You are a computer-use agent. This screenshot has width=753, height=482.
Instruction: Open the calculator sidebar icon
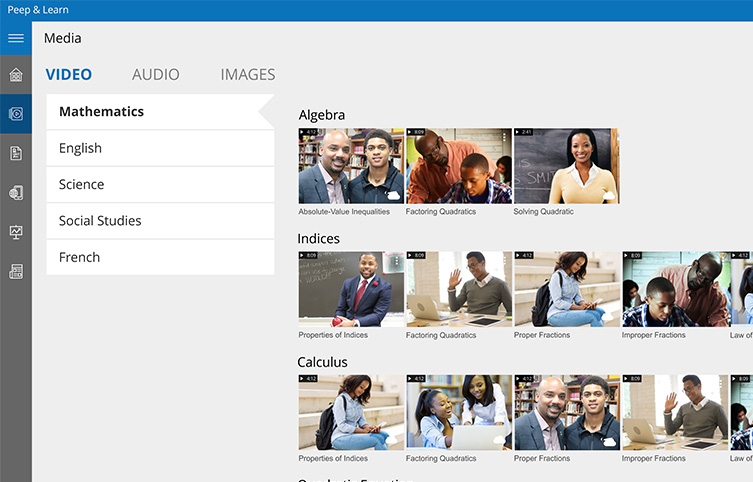coord(16,272)
